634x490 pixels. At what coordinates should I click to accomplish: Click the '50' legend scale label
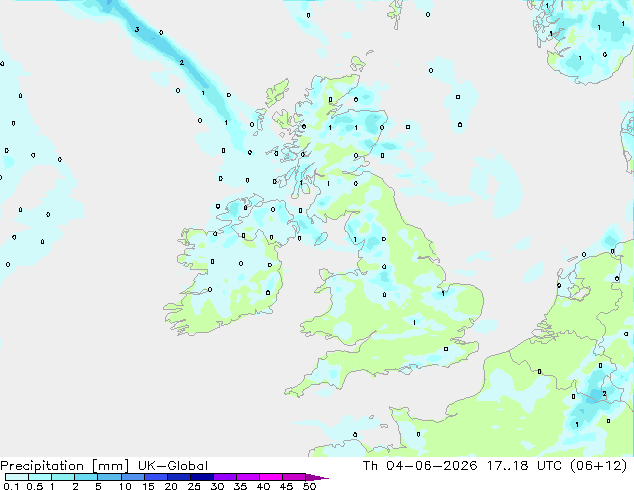point(309,486)
